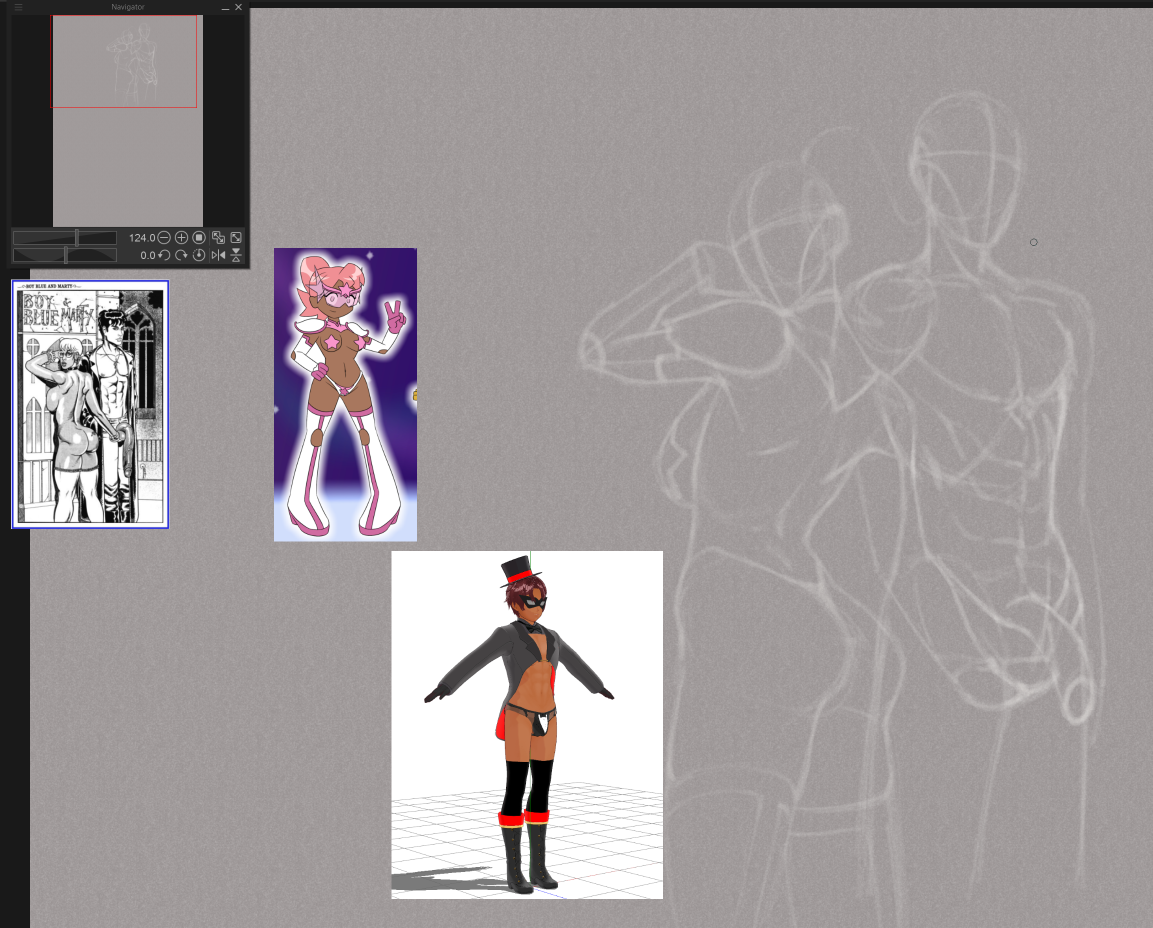Click the red viewport frame in Navigator

124,62
